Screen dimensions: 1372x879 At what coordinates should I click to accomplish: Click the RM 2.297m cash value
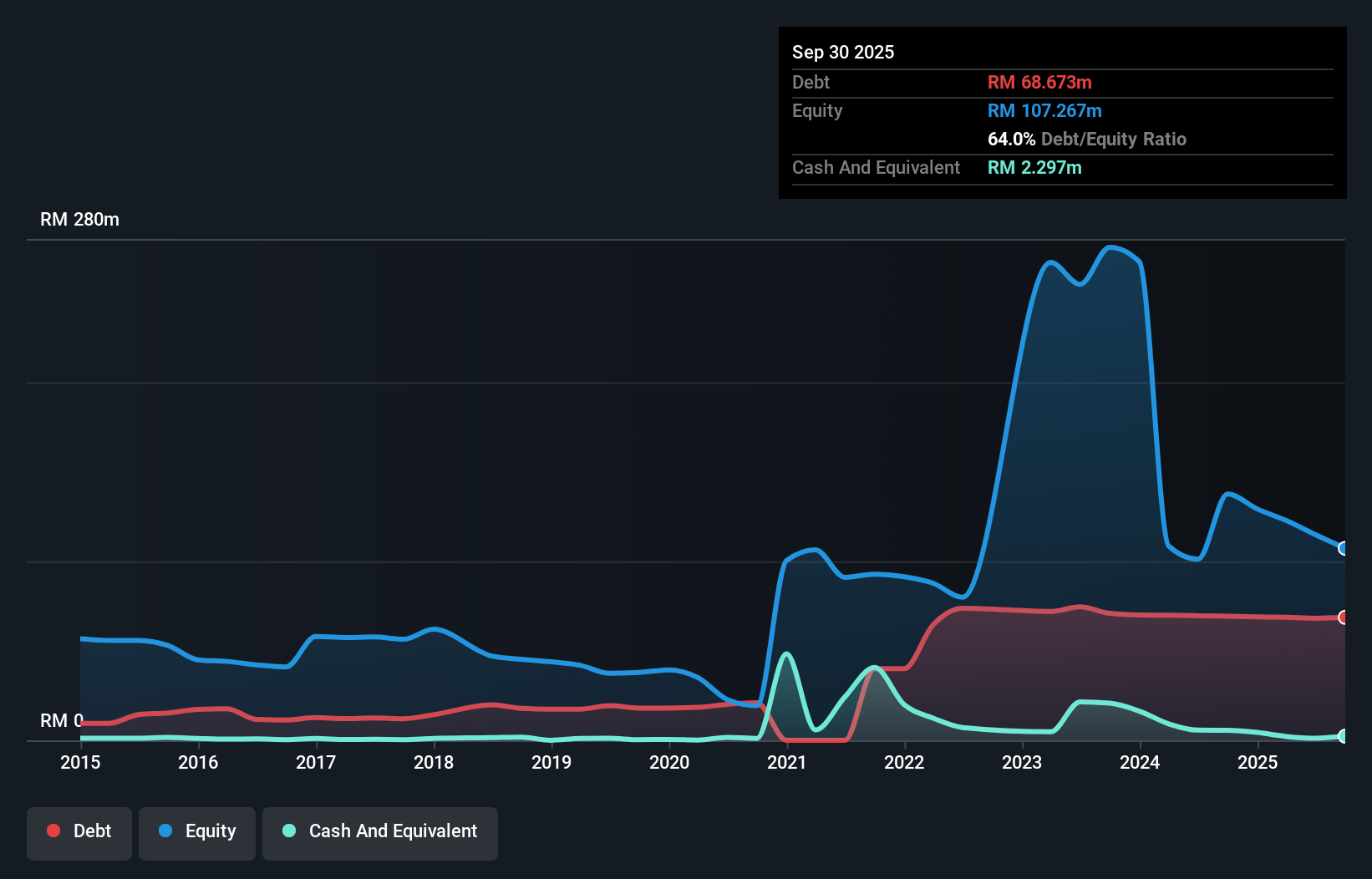(x=1034, y=167)
